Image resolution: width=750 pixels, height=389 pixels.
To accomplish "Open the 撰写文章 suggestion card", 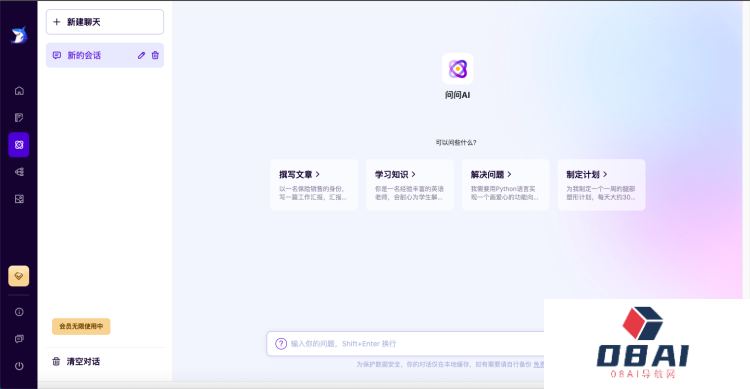I will pos(314,185).
